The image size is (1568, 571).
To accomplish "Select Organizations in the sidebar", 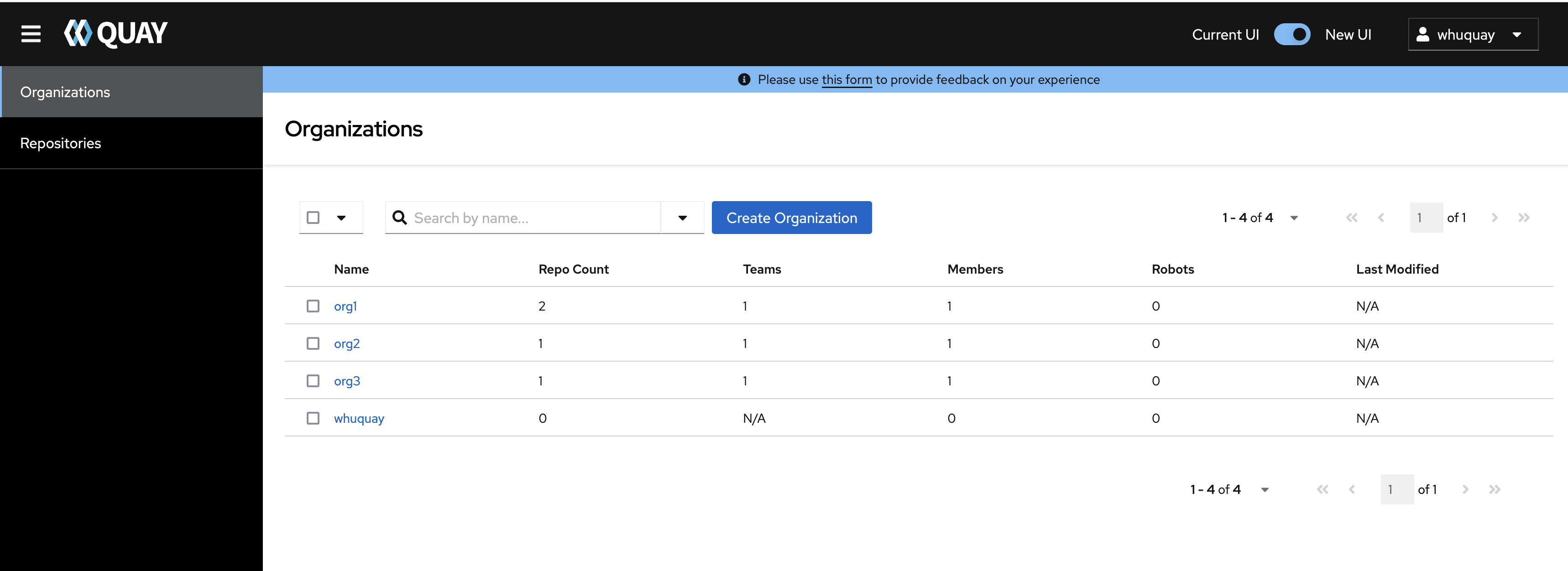I will pyautogui.click(x=65, y=93).
